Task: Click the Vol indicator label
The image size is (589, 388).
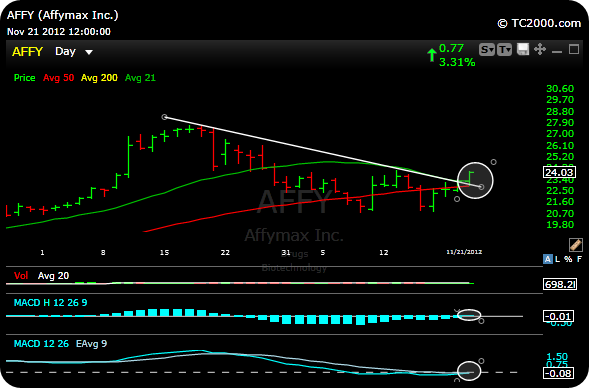Action: point(21,276)
